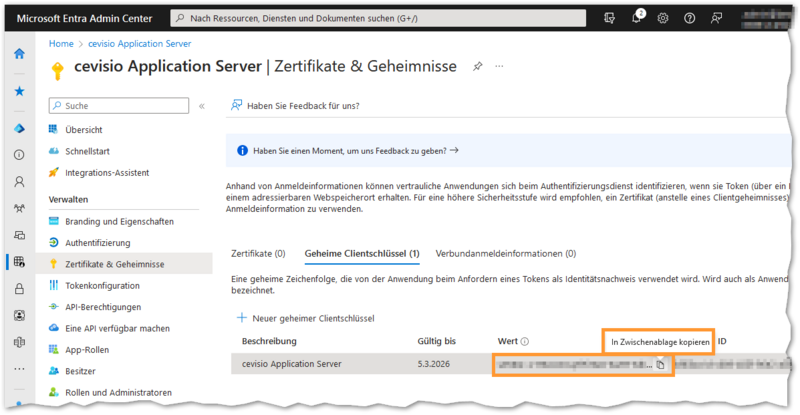The height and width of the screenshot is (415, 800).
Task: Click the ID column header
Action: [722, 341]
